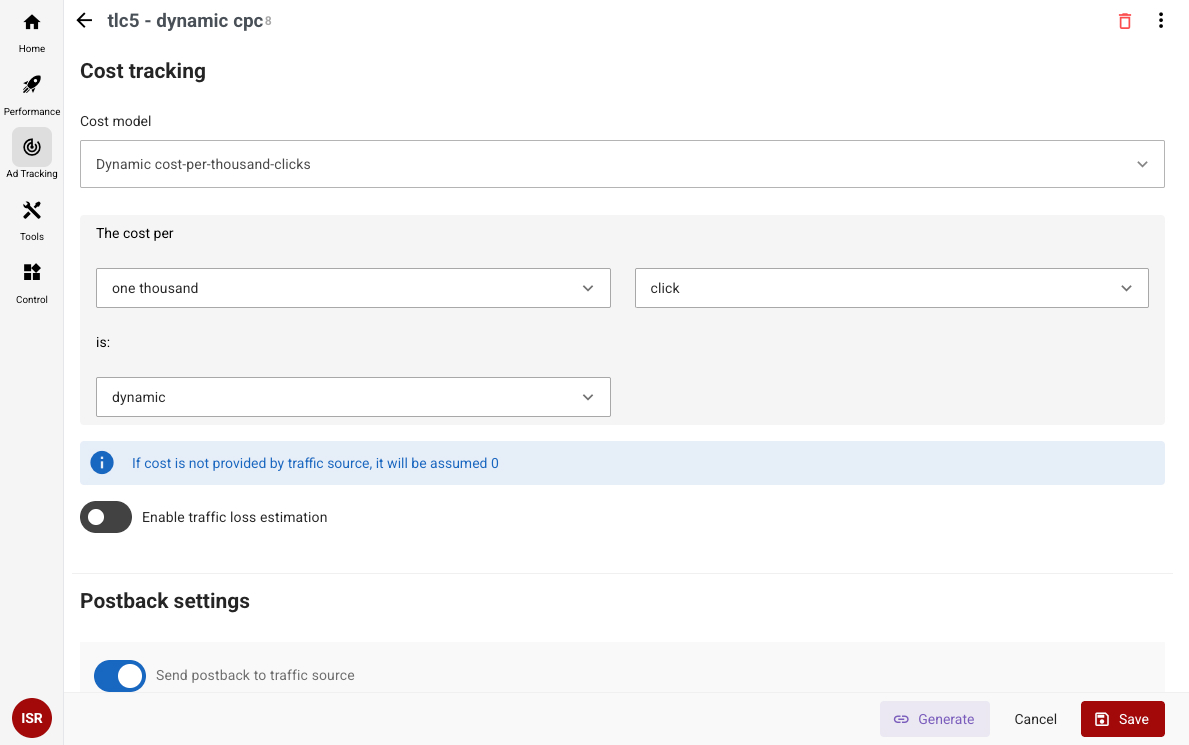
Task: Open the 'click' event type dropdown
Action: 891,288
